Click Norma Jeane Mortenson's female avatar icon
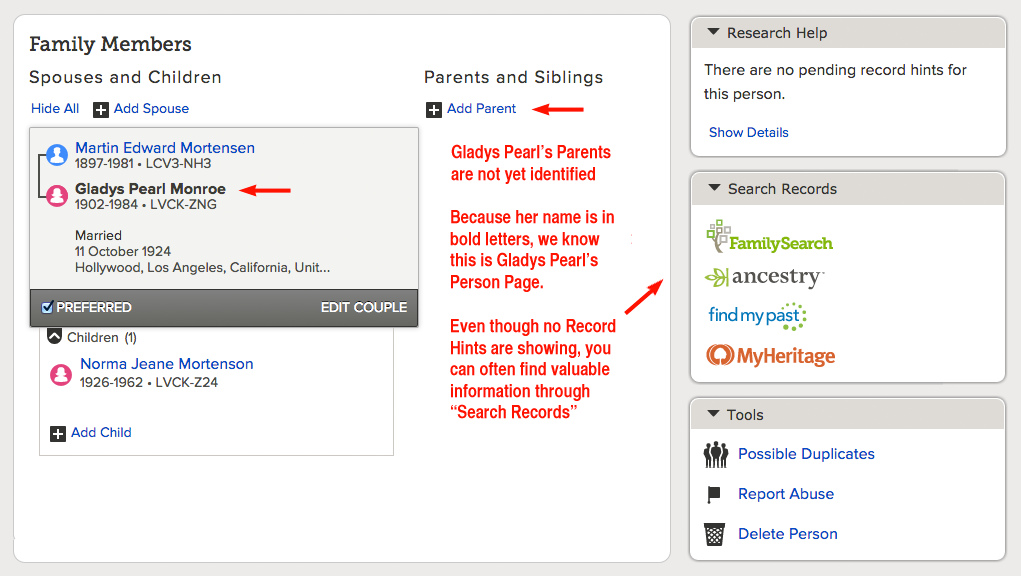The width and height of the screenshot is (1021, 576). pyautogui.click(x=61, y=374)
